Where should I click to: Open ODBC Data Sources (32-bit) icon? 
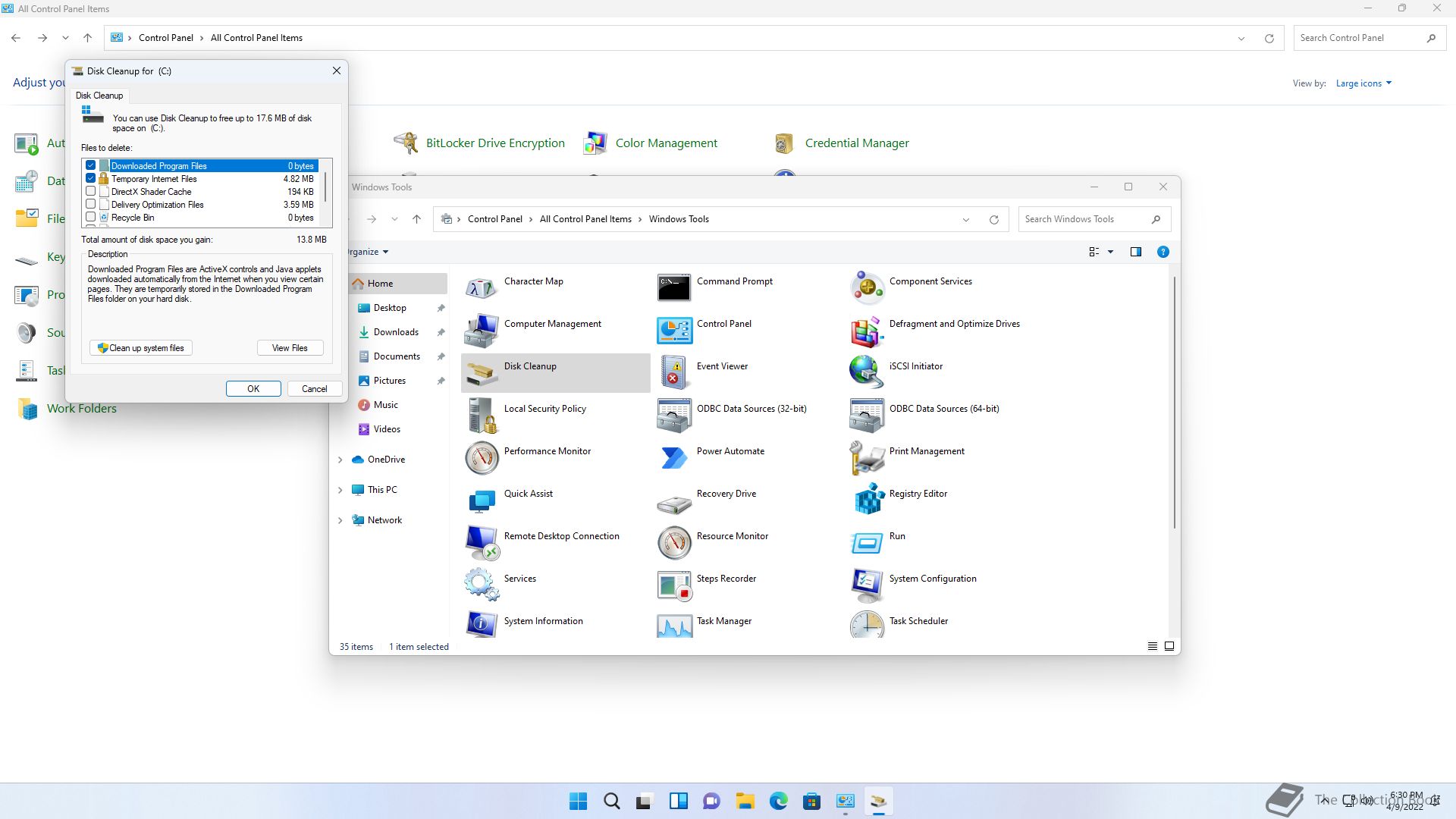(x=674, y=416)
